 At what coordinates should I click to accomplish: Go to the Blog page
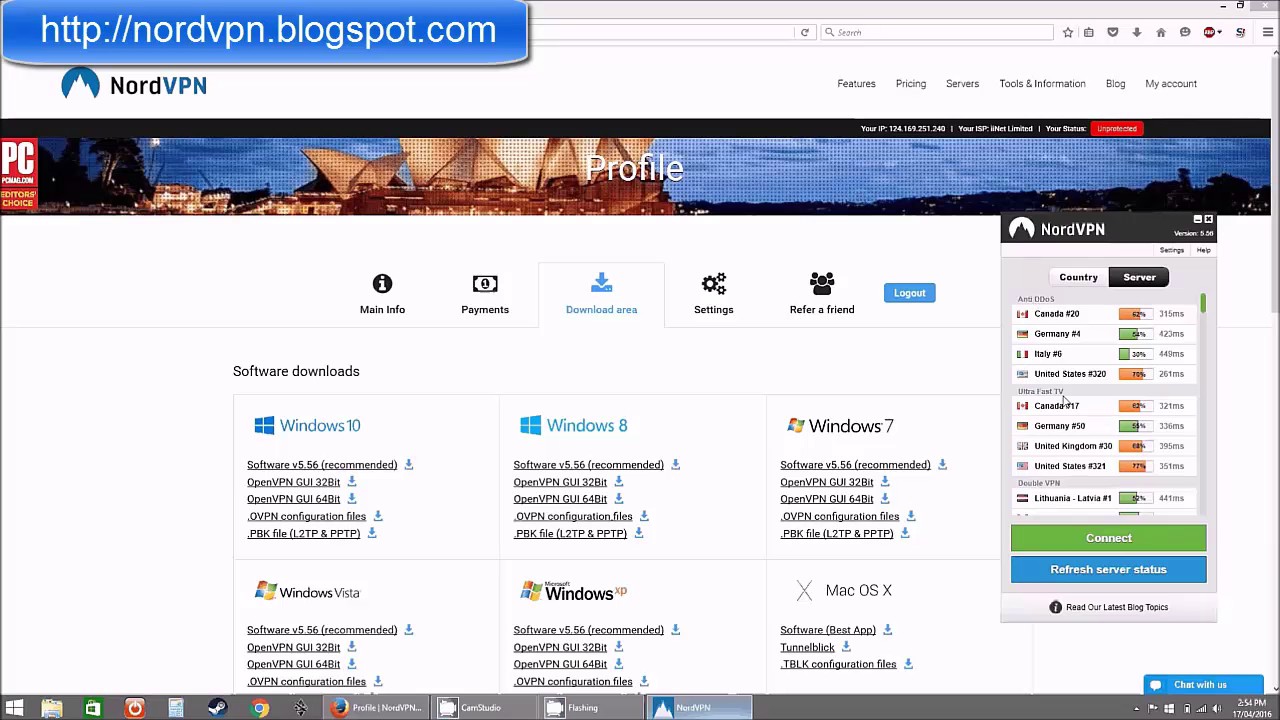click(1115, 84)
